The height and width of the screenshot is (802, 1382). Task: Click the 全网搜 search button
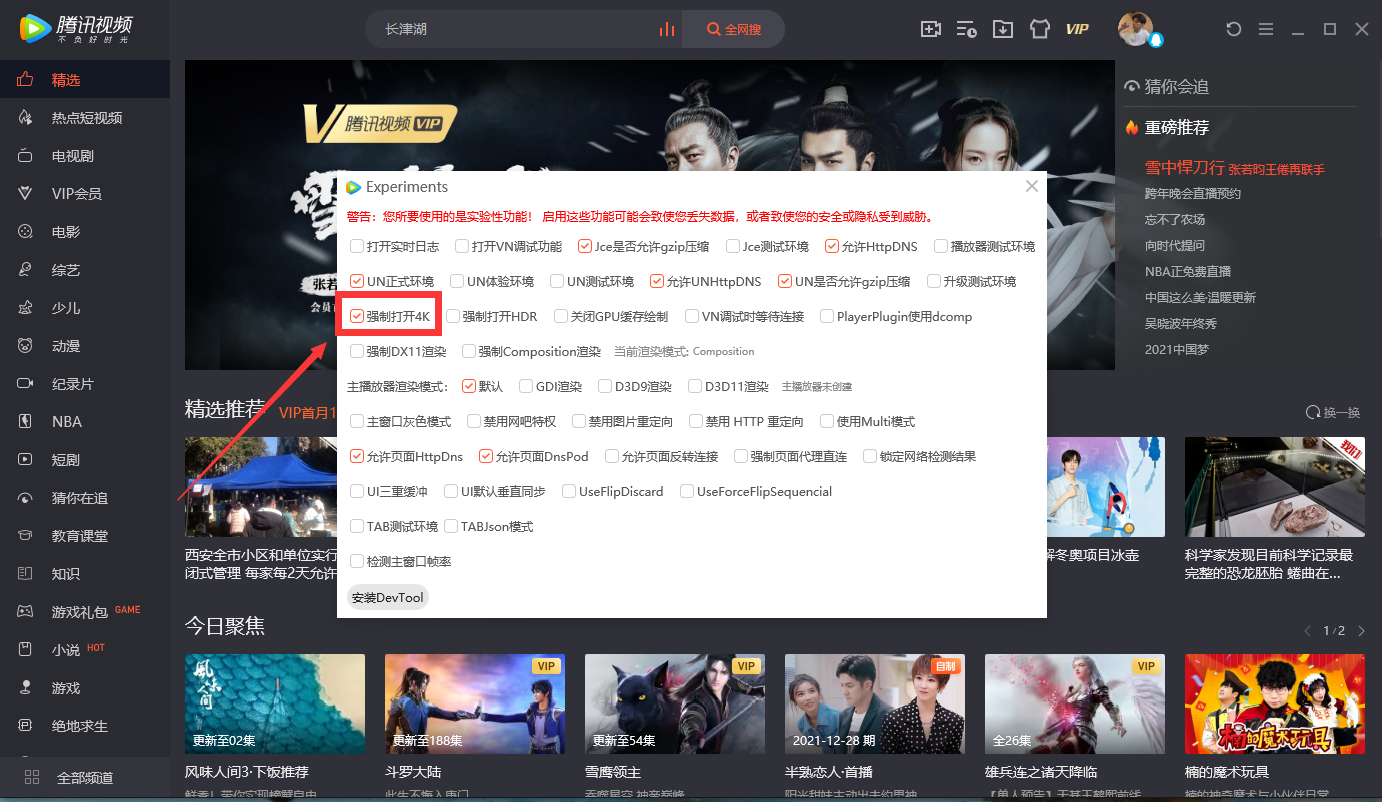[x=733, y=29]
